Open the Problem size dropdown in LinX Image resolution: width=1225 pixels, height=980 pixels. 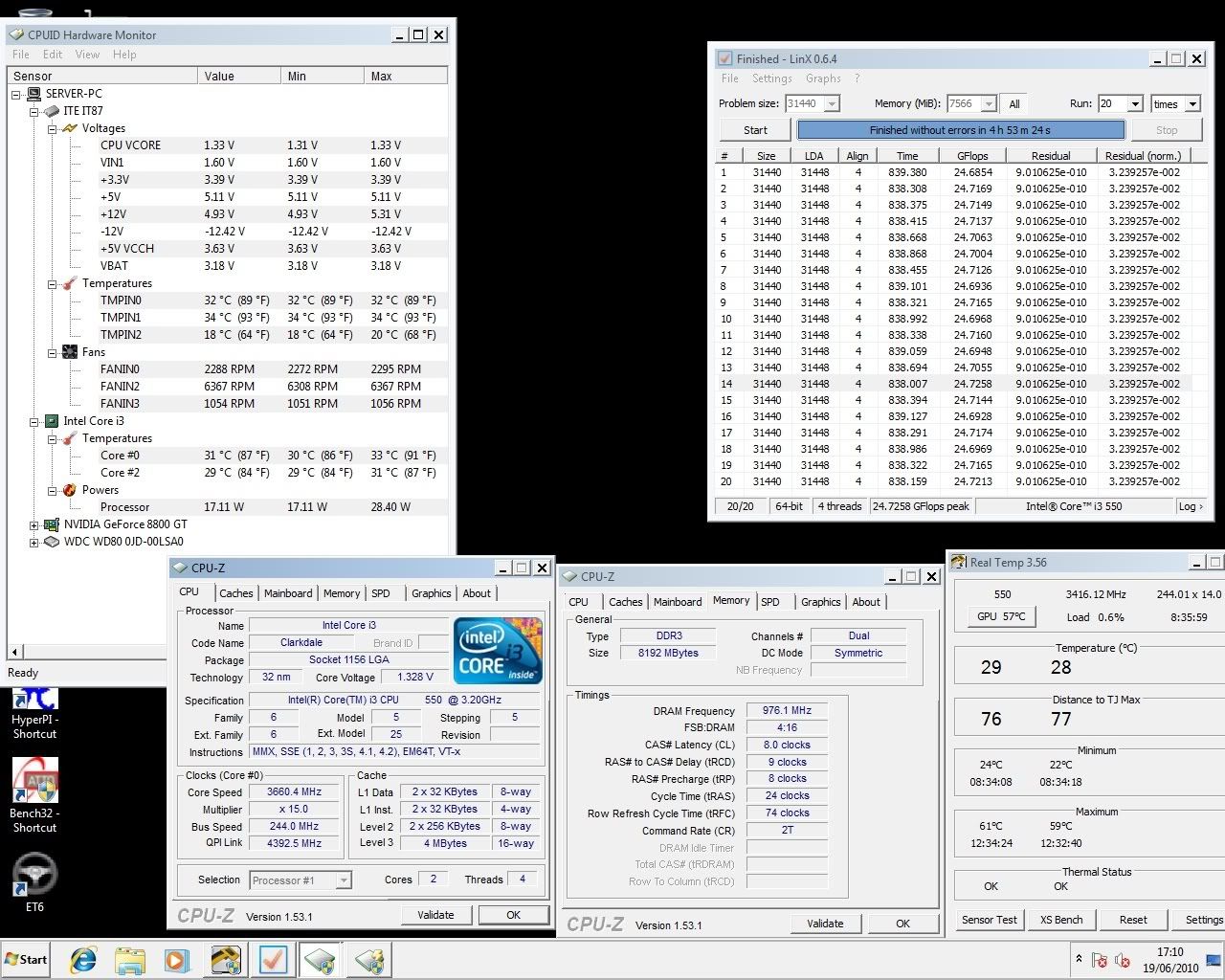(x=831, y=103)
